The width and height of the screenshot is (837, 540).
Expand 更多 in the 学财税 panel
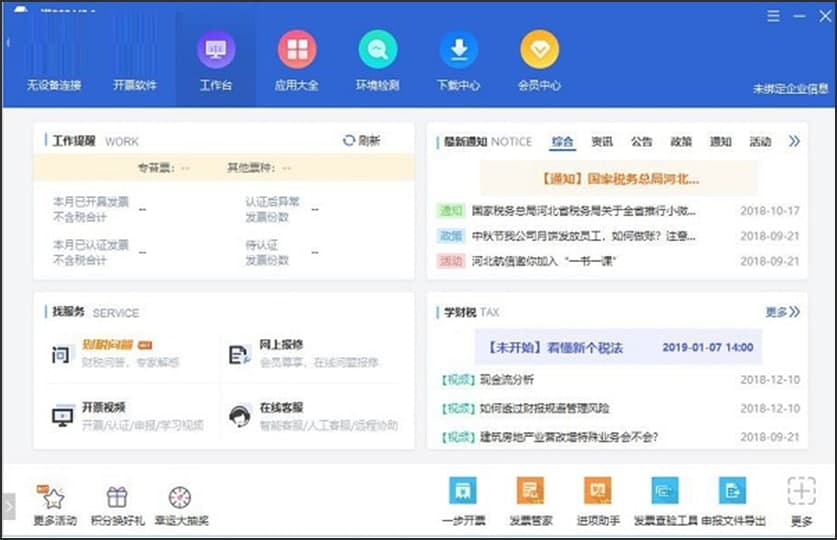click(782, 312)
